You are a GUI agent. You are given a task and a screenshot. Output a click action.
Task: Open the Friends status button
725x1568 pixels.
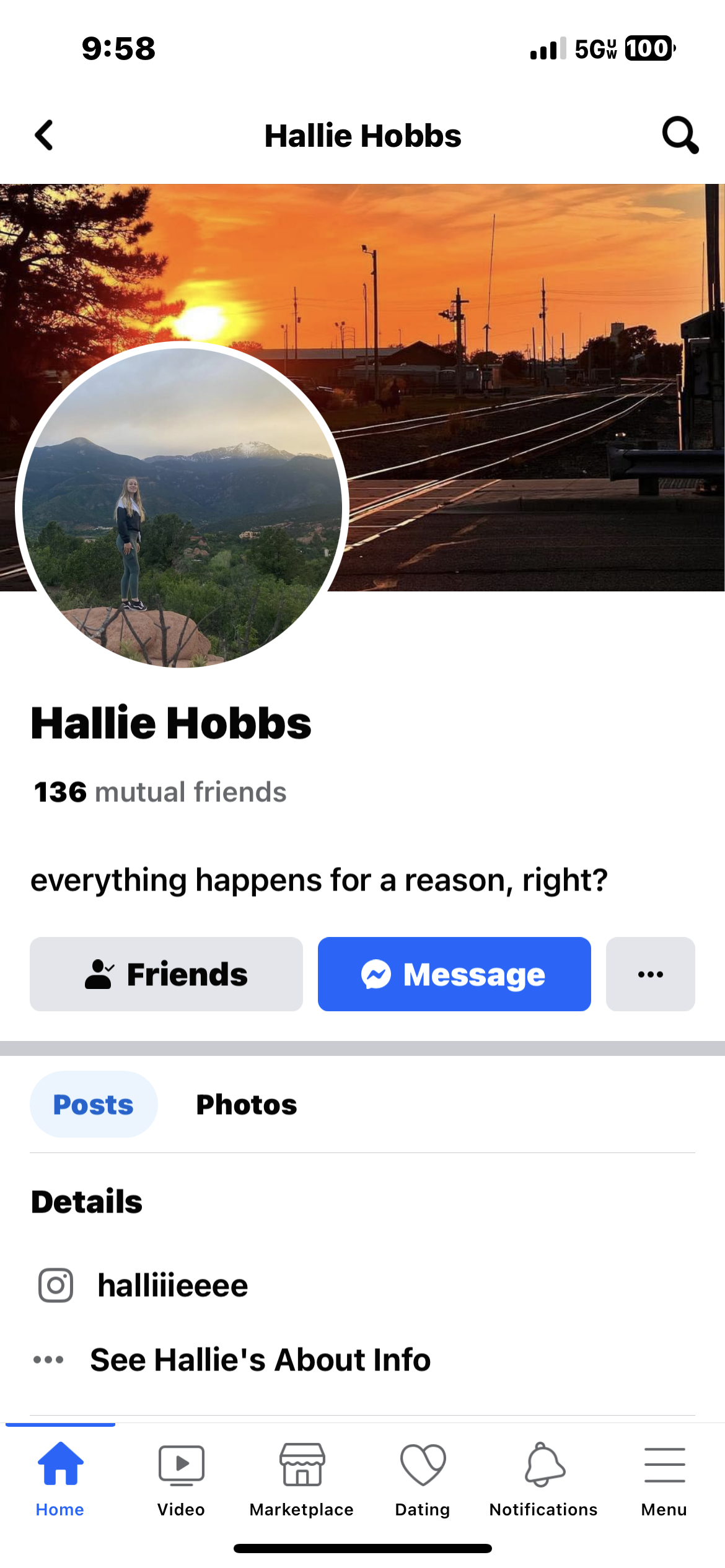166,974
